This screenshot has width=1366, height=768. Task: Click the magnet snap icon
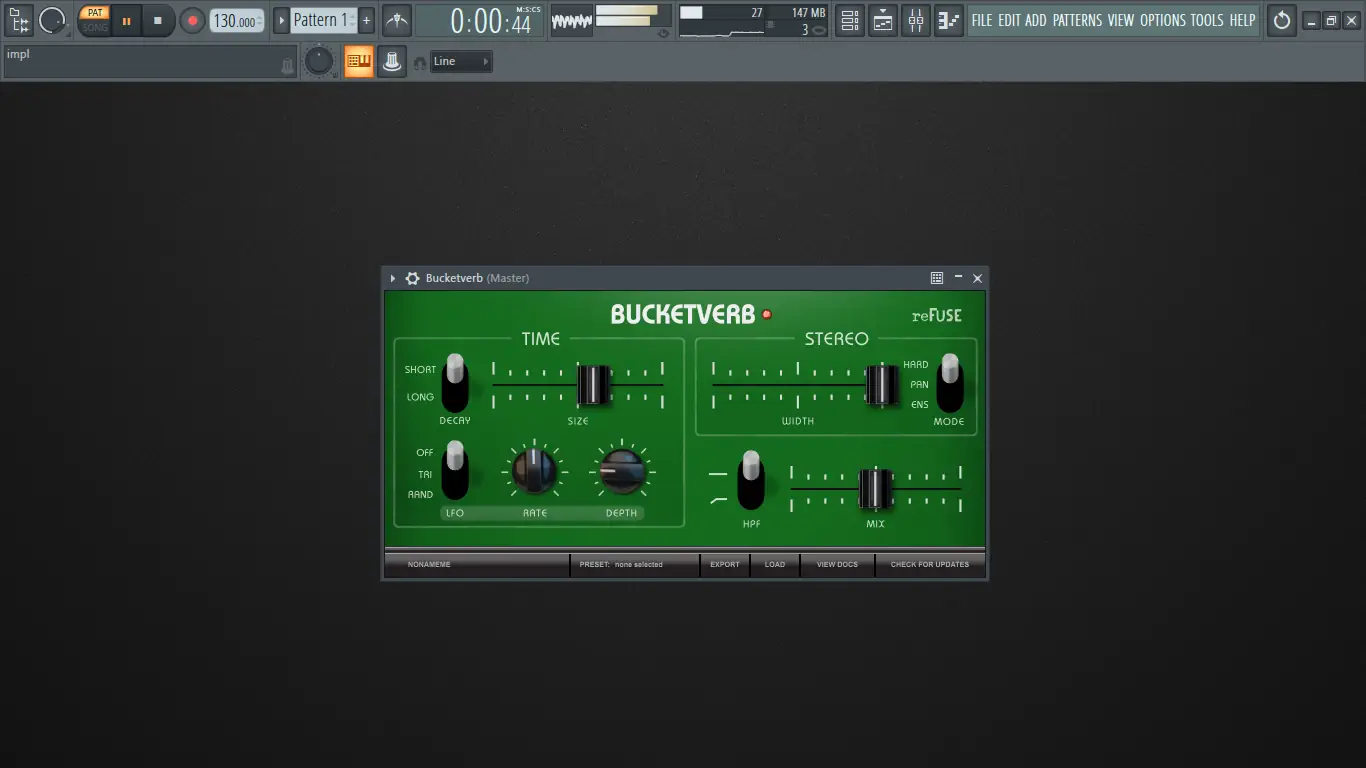pos(419,63)
